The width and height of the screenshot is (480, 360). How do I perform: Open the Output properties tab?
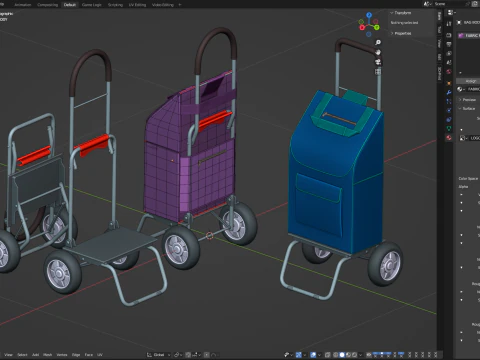(x=449, y=44)
